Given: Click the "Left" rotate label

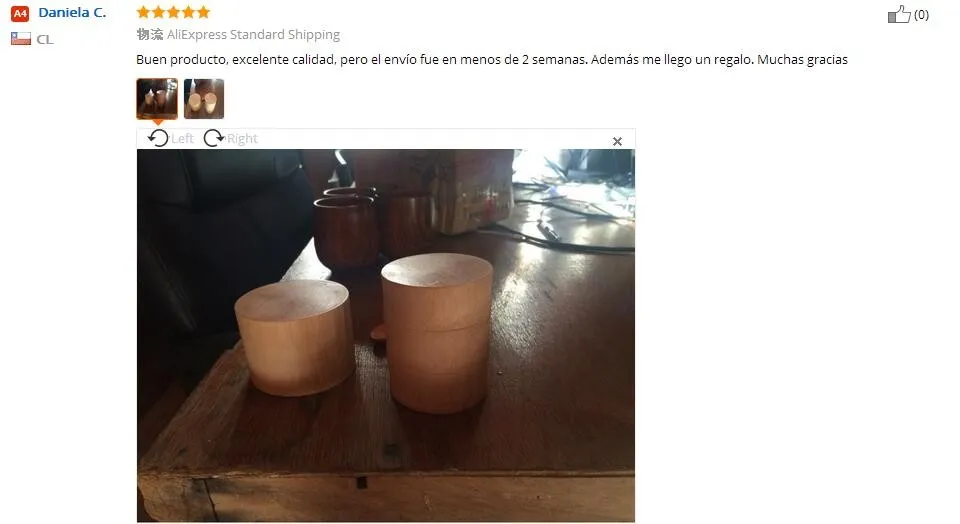Looking at the screenshot, I should [x=182, y=139].
